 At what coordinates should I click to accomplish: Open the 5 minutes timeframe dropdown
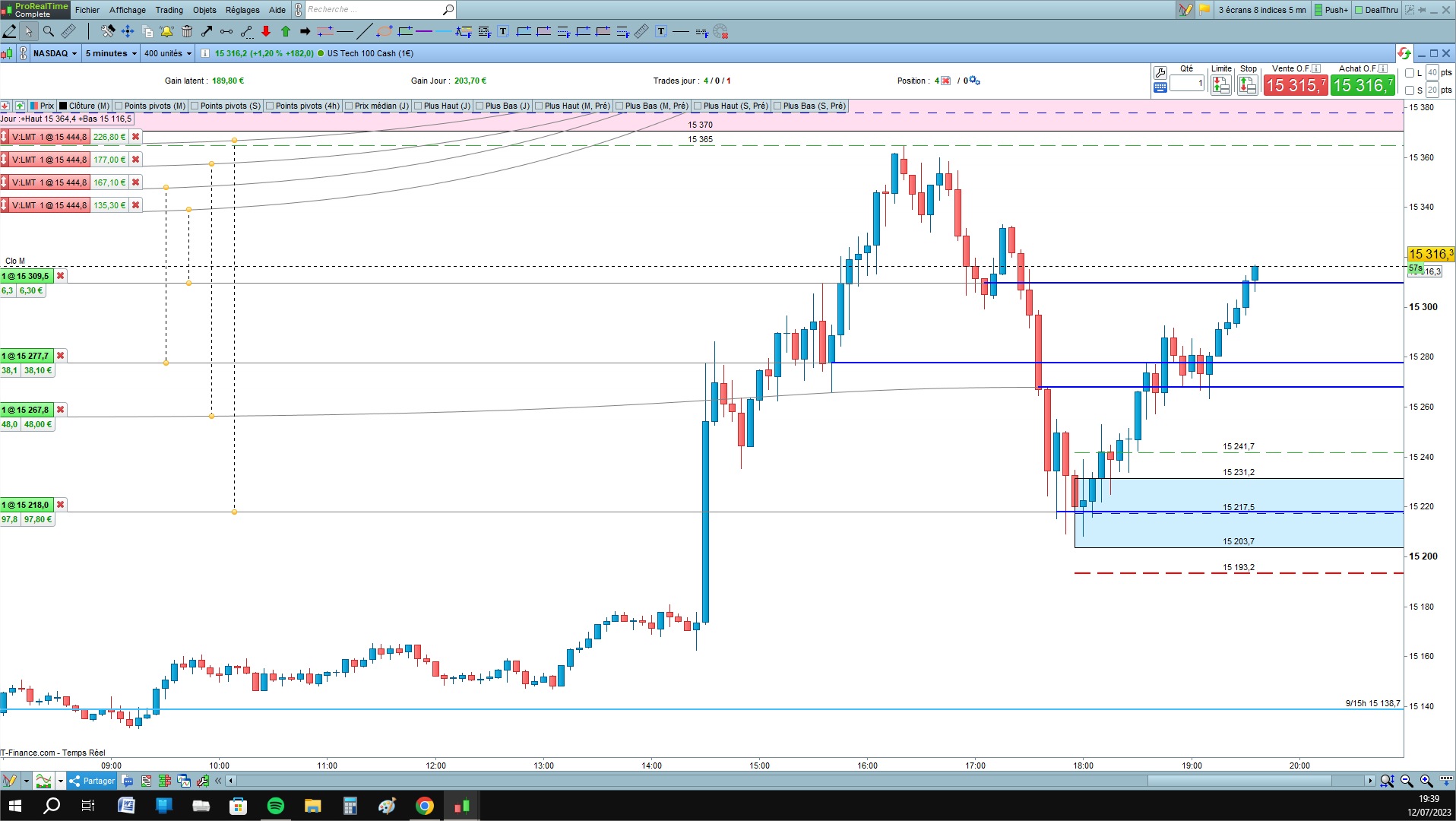[x=111, y=53]
